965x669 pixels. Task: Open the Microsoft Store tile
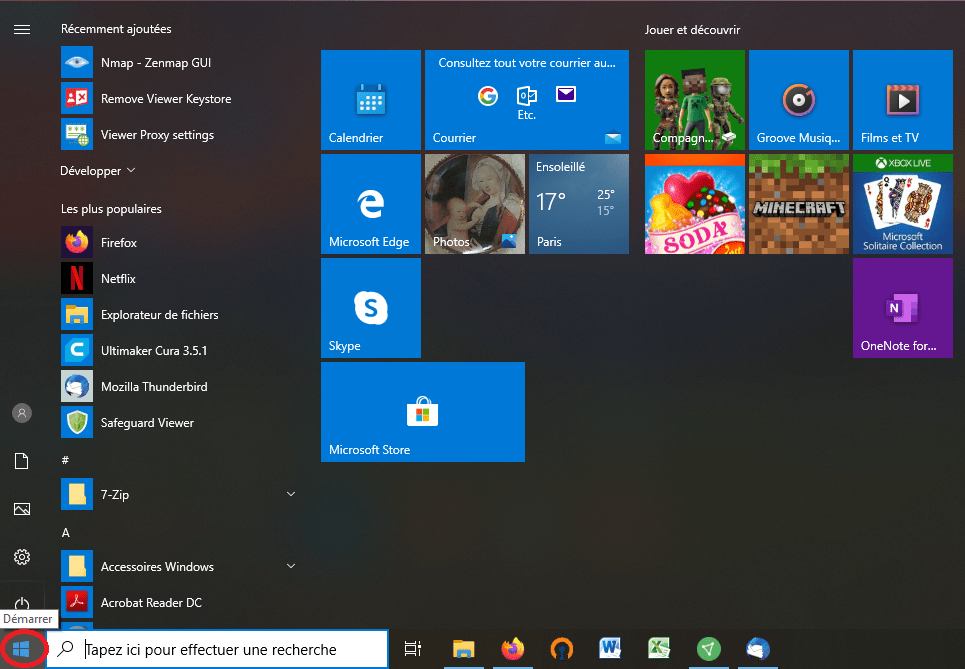[423, 412]
